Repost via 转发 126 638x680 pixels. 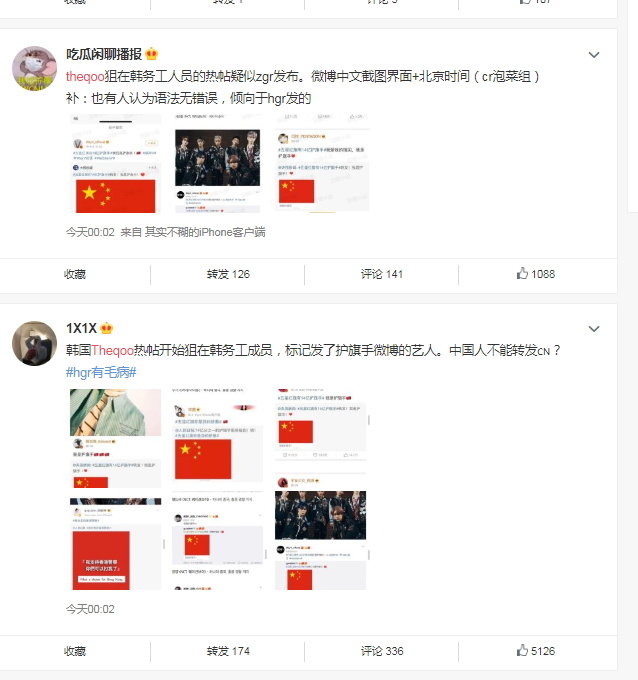(228, 274)
